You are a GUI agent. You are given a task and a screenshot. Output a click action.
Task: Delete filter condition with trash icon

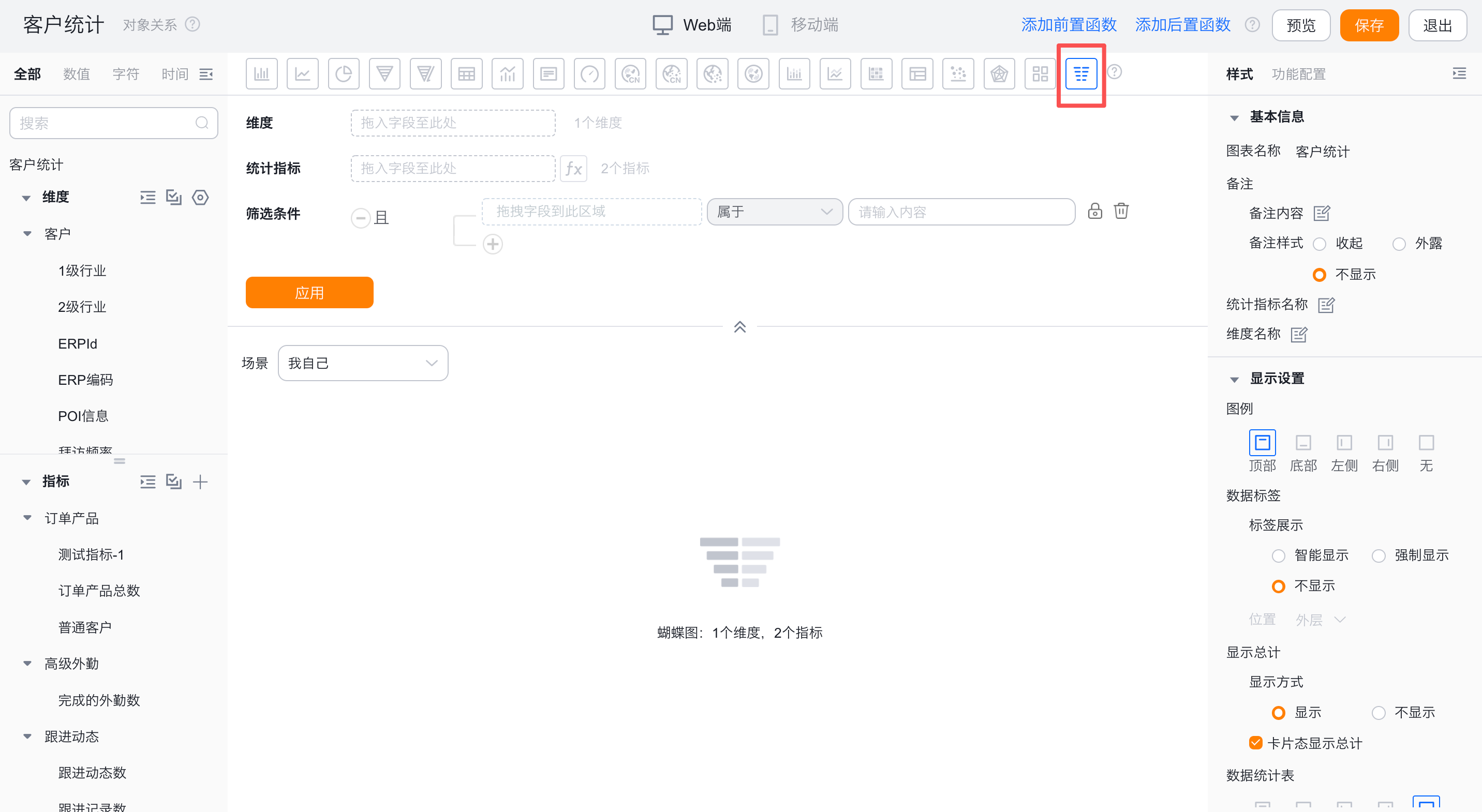click(1121, 211)
